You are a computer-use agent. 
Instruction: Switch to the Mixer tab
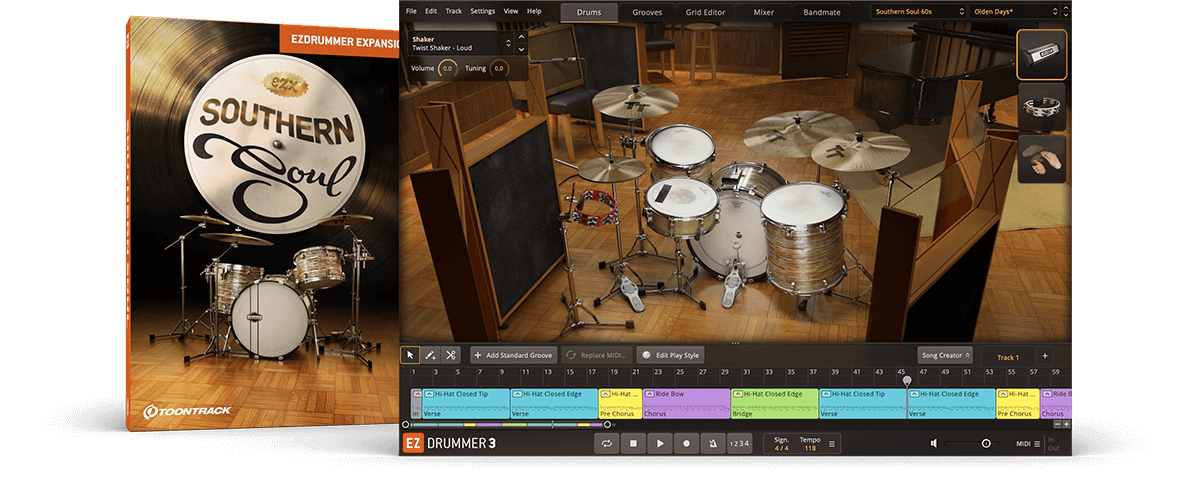tap(762, 12)
